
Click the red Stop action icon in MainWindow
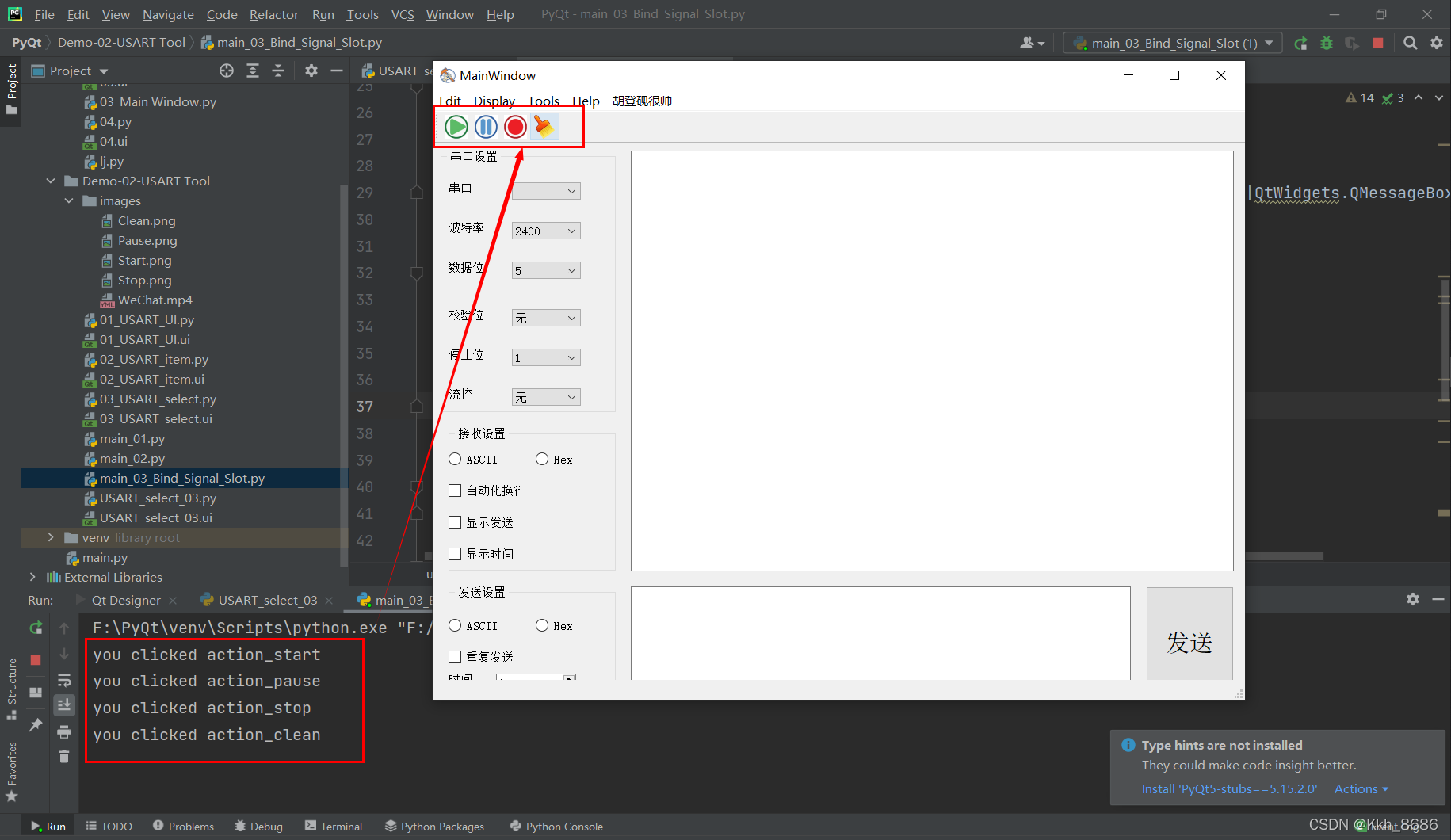pyautogui.click(x=515, y=127)
